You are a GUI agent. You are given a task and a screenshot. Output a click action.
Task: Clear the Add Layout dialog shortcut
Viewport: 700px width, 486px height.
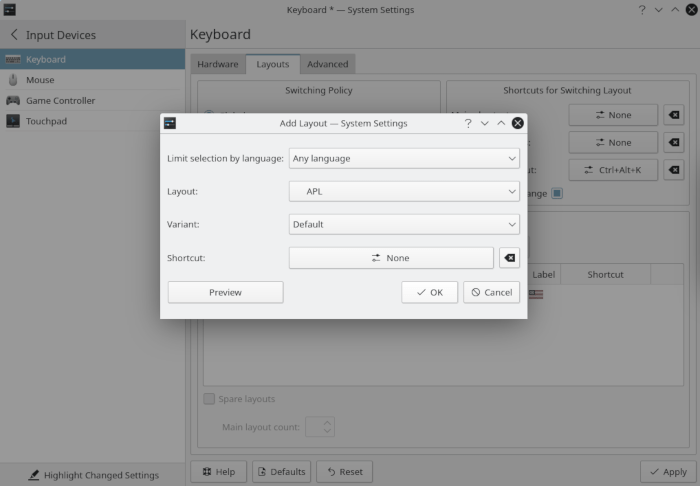coord(509,258)
